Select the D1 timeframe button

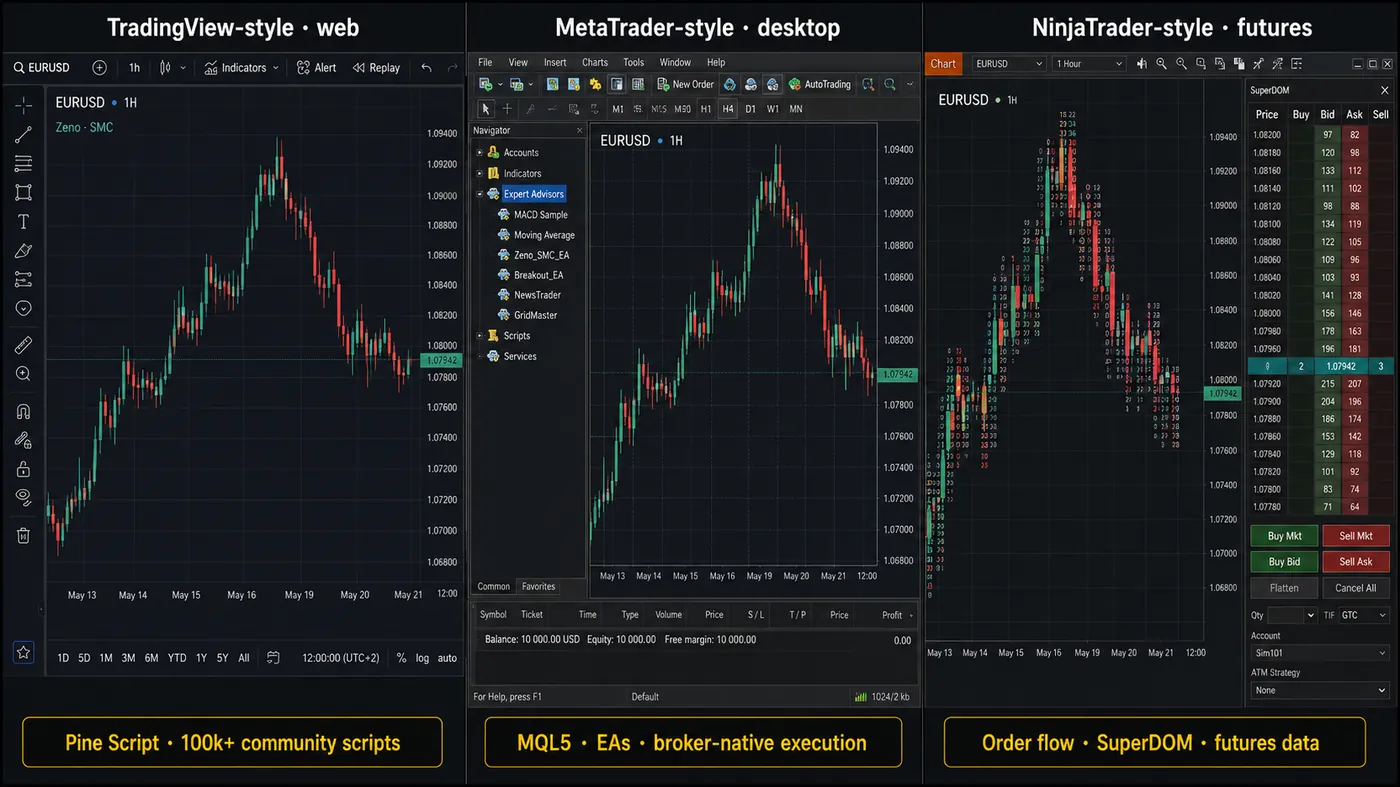point(751,109)
